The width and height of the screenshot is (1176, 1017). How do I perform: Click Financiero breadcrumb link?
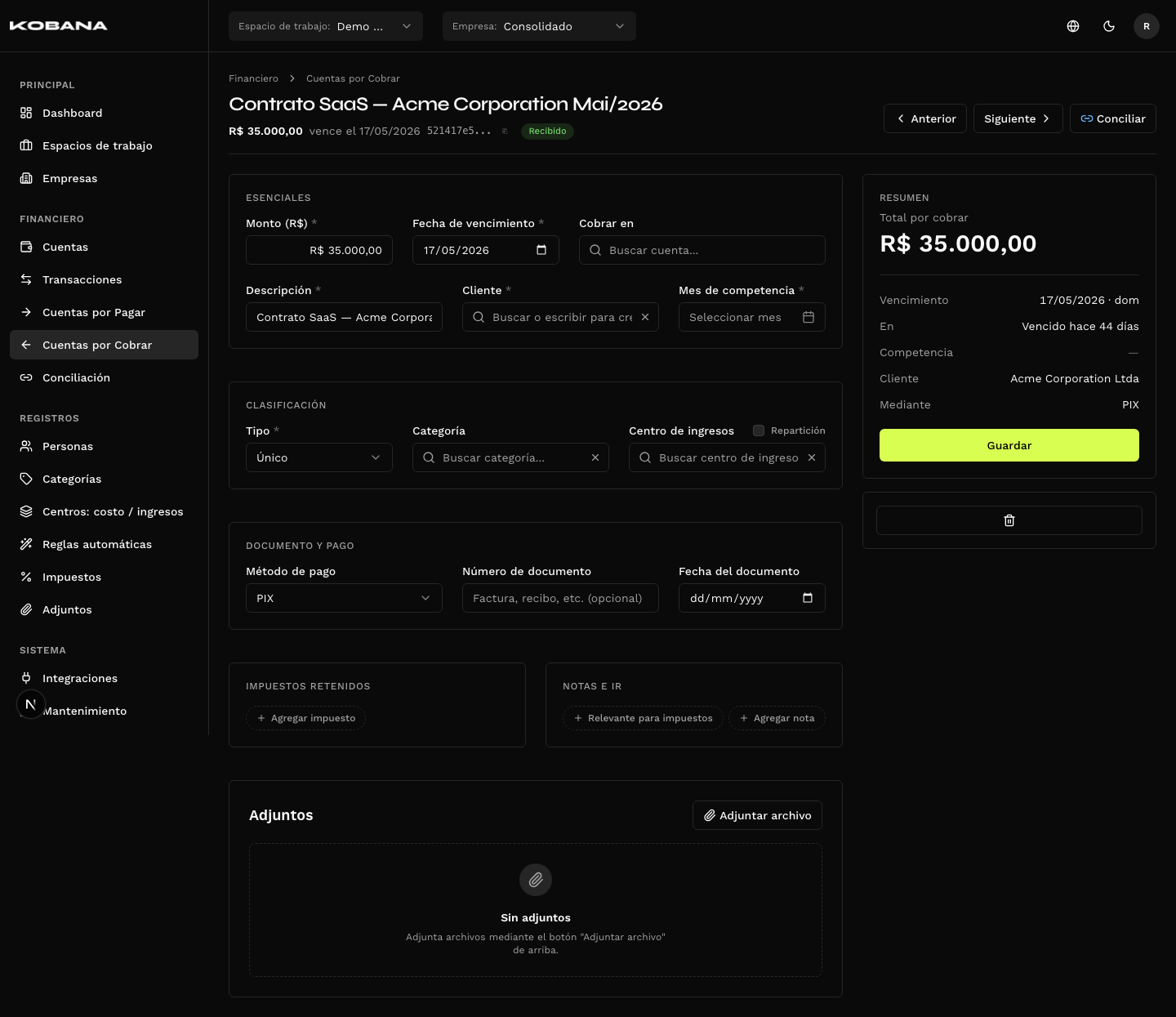253,78
